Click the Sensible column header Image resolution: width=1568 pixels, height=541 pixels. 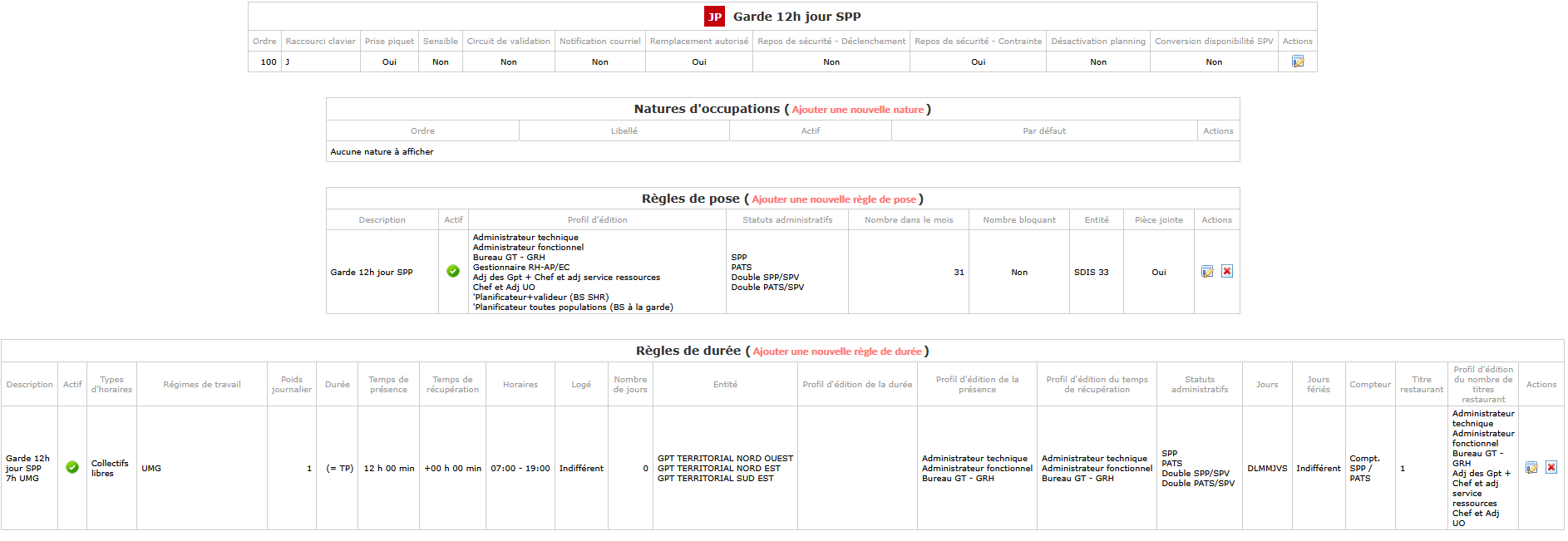click(441, 42)
